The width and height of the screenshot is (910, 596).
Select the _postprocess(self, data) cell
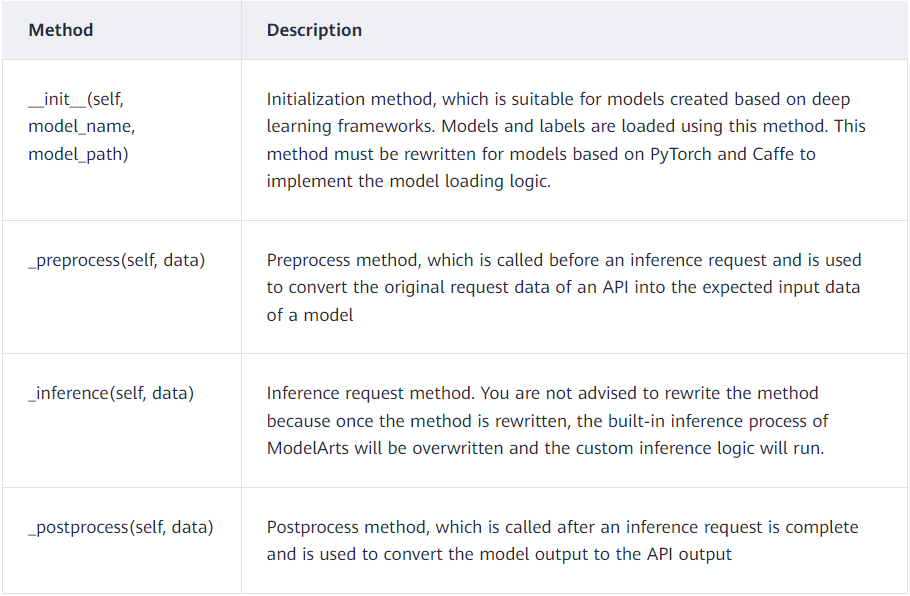(120, 527)
